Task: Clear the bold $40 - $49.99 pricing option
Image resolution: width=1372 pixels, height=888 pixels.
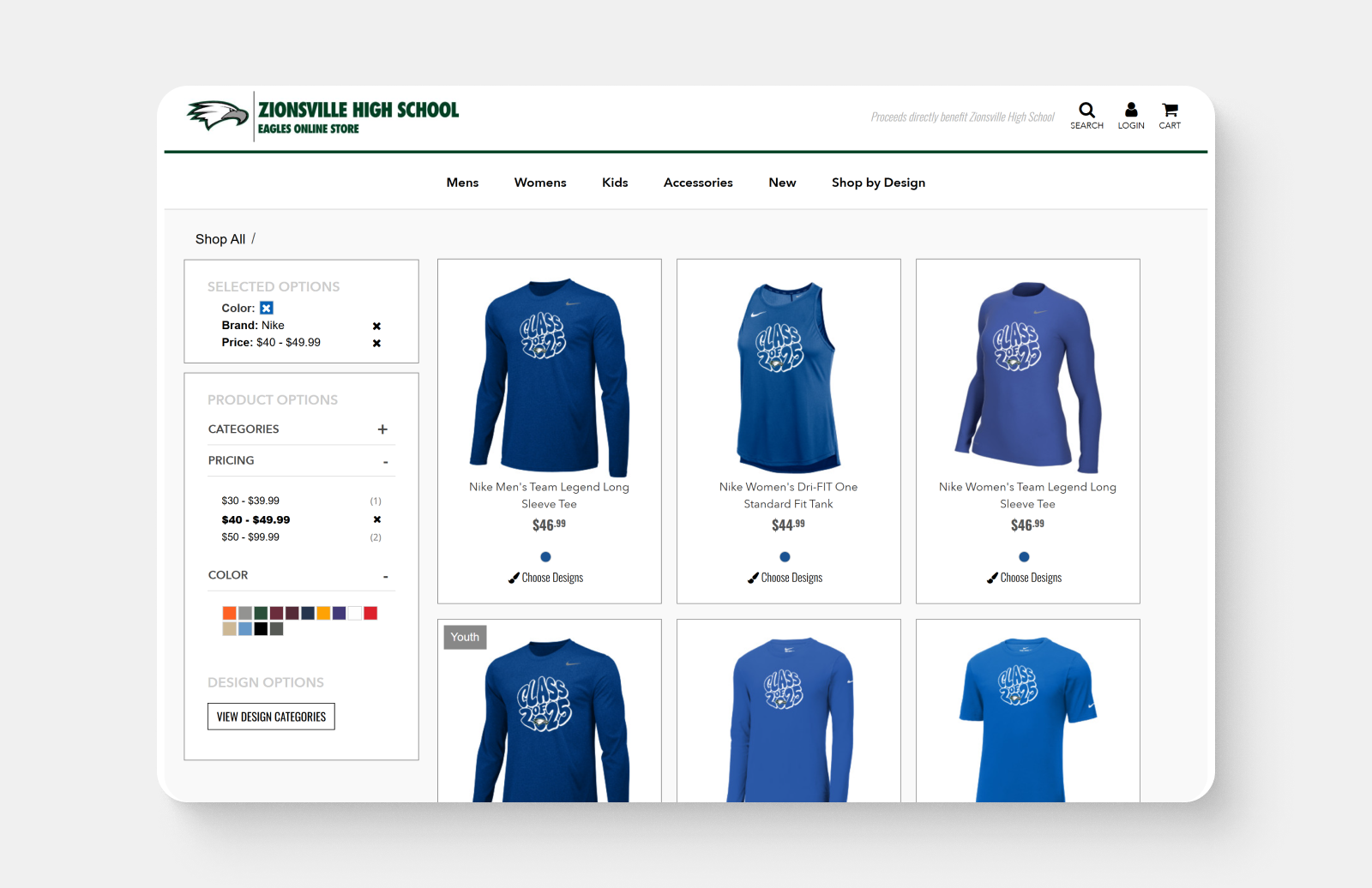Action: [377, 519]
